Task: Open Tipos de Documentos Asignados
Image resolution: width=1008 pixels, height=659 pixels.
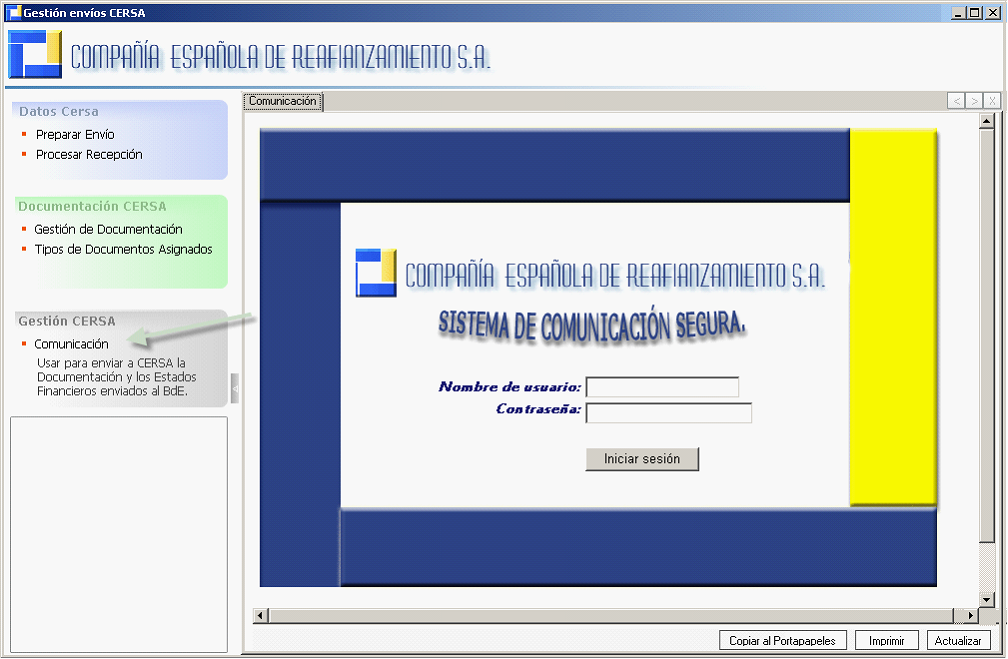Action: click(x=123, y=249)
